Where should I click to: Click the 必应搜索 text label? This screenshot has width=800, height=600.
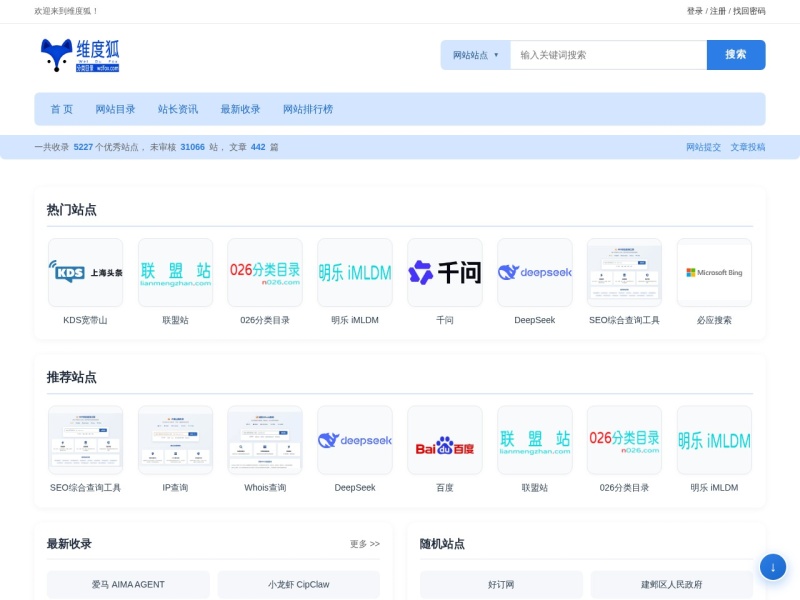click(714, 320)
